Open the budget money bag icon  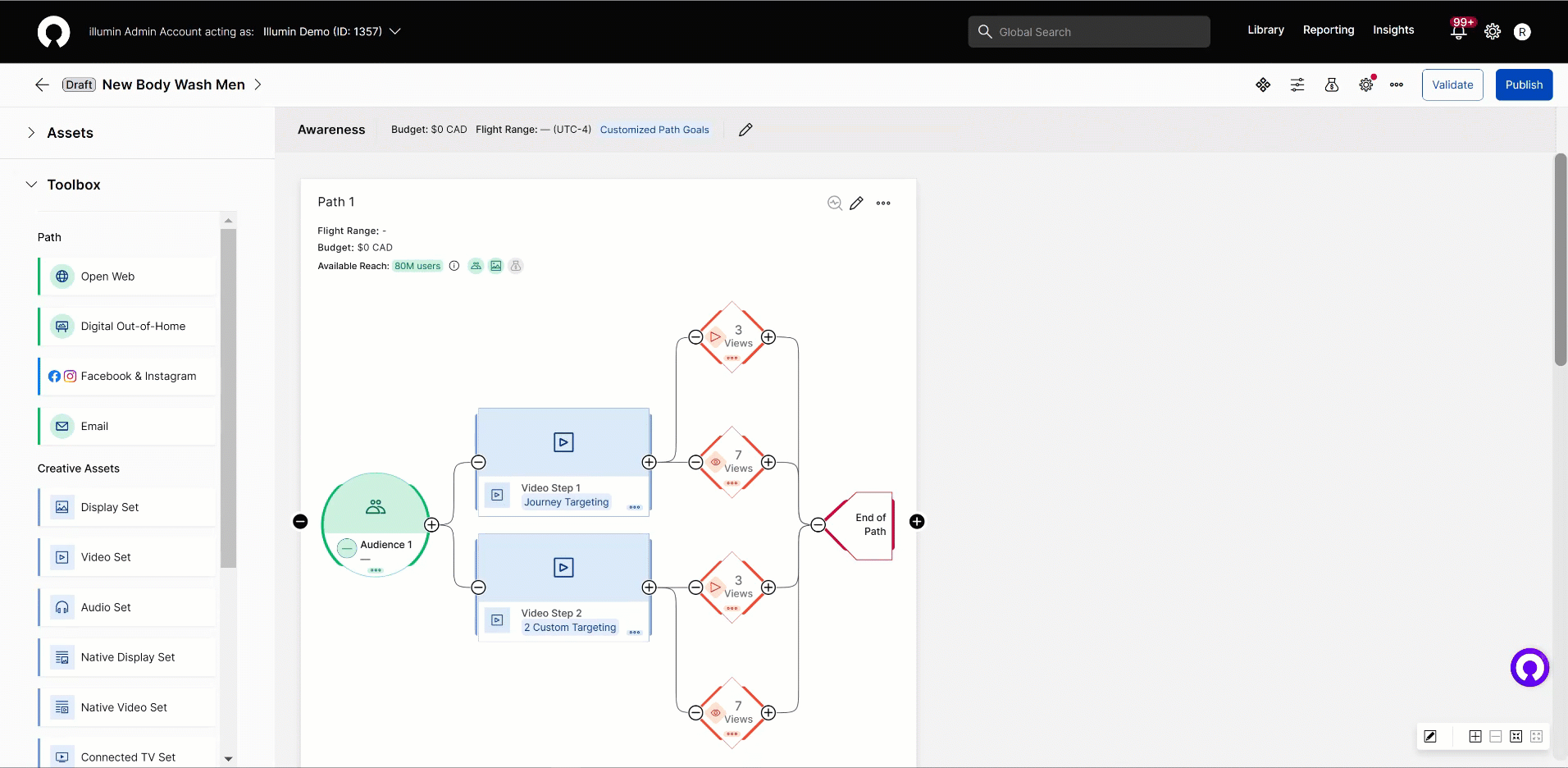click(1332, 85)
